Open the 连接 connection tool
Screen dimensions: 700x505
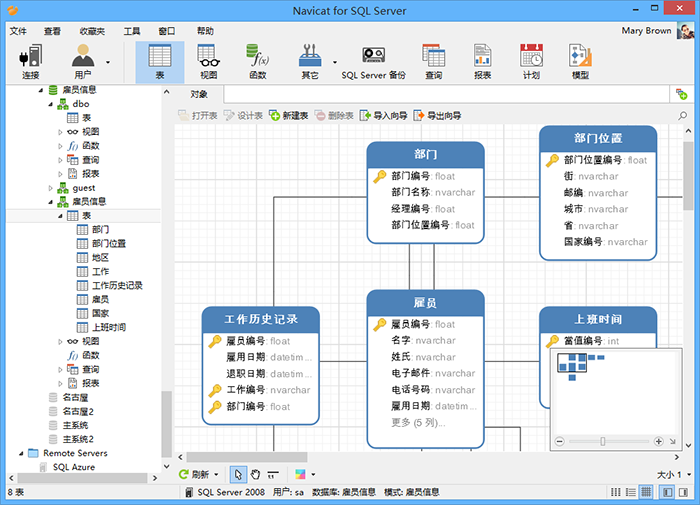pos(30,62)
